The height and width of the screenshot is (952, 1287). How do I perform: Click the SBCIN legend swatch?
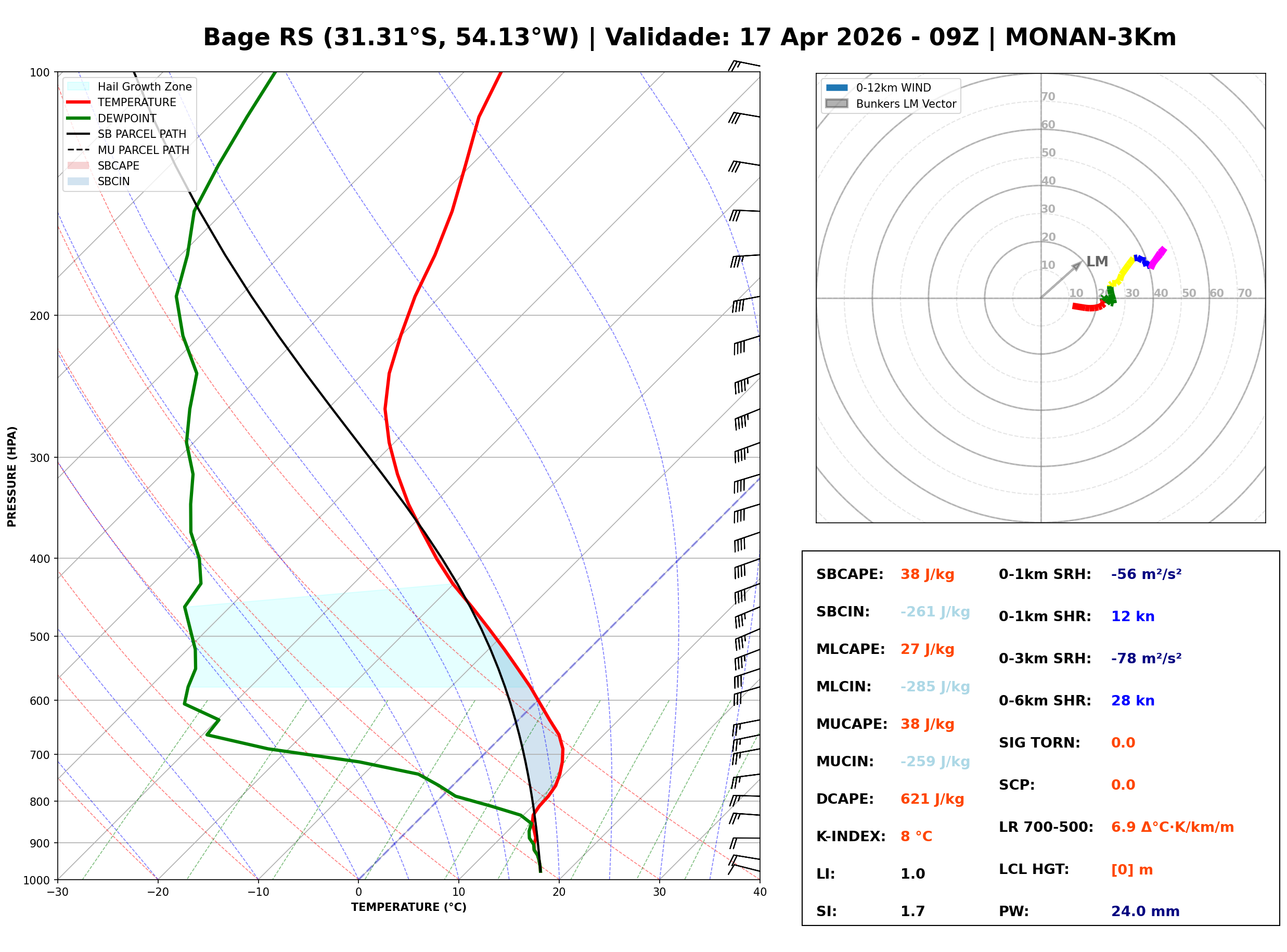coord(79,181)
